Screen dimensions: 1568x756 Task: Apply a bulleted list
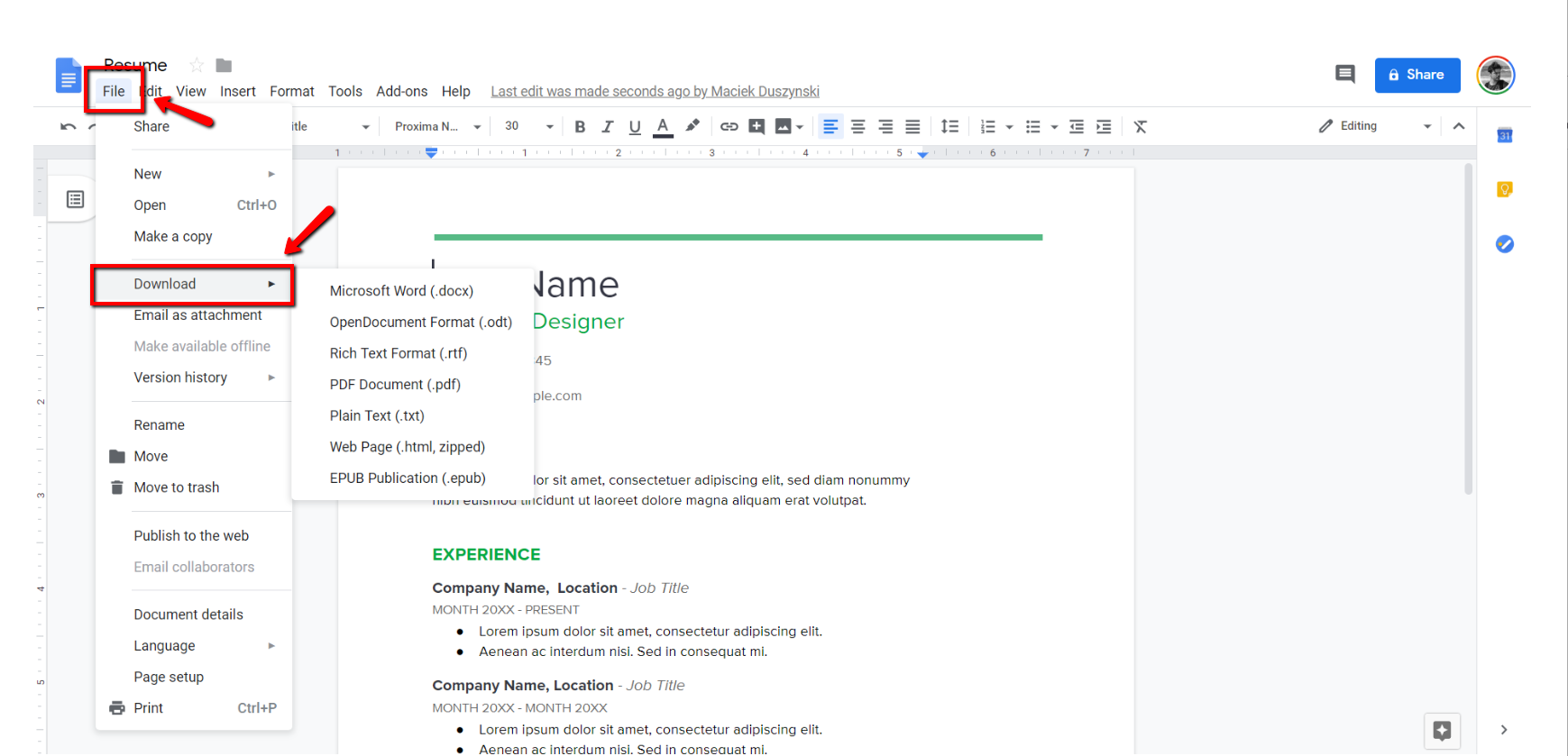click(x=1033, y=126)
